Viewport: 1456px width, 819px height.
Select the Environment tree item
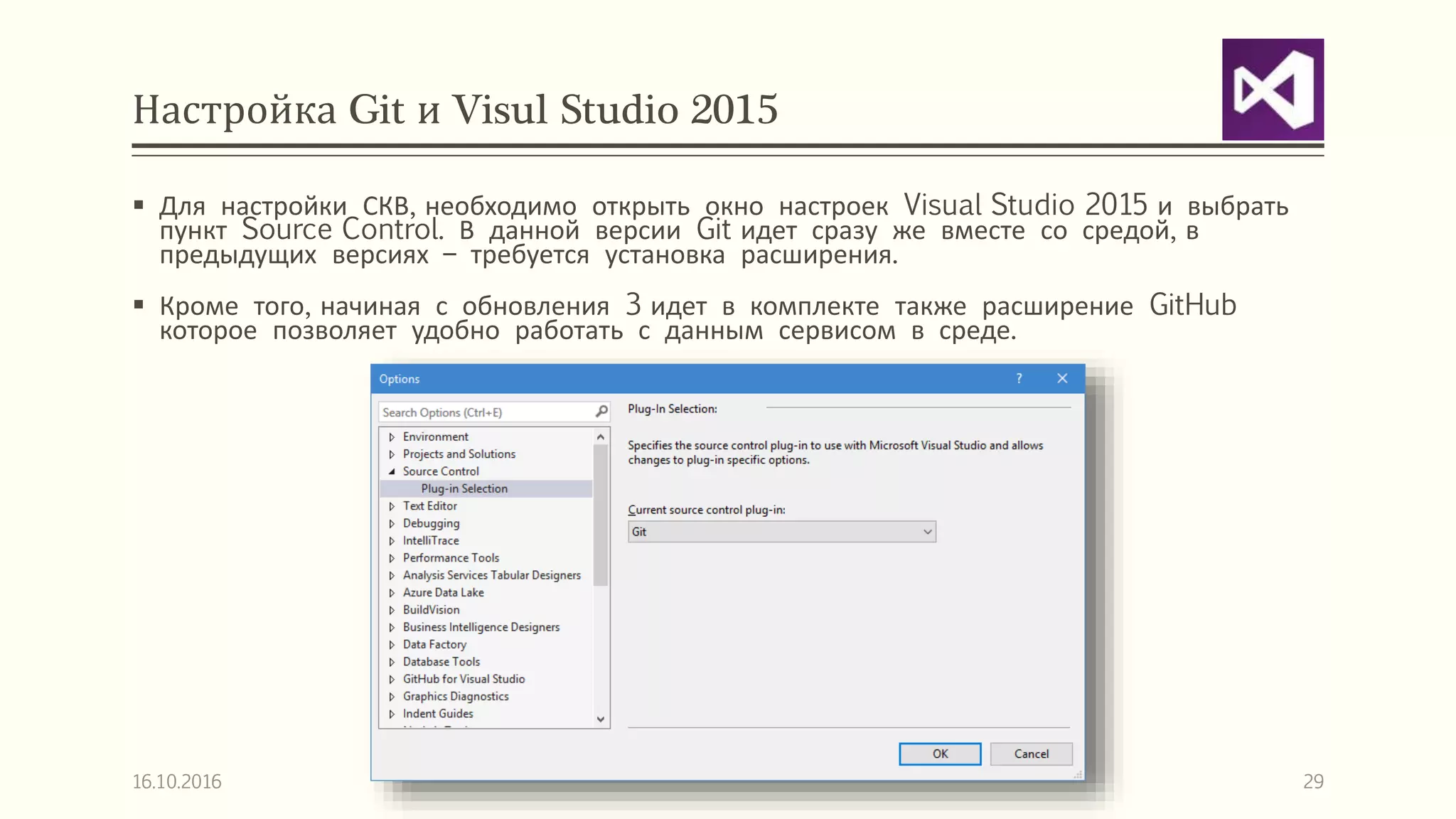435,437
